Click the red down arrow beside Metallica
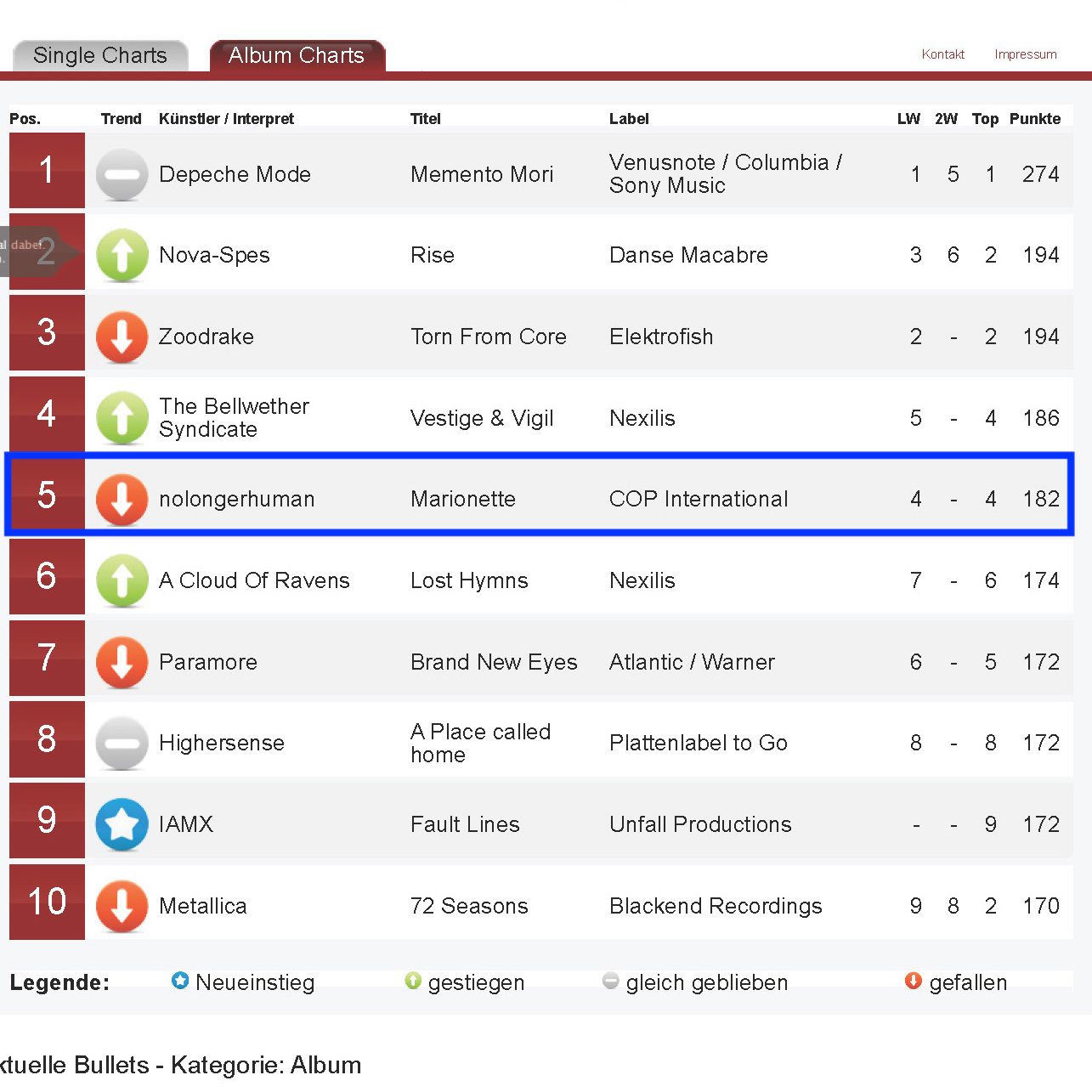1092x1092 pixels. 122,906
